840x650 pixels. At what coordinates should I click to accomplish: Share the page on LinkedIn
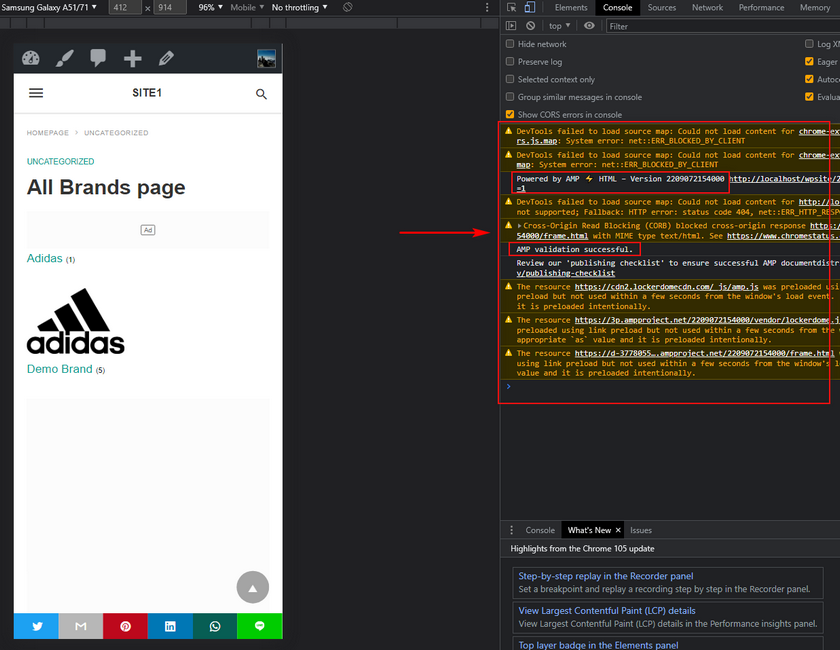(x=170, y=626)
